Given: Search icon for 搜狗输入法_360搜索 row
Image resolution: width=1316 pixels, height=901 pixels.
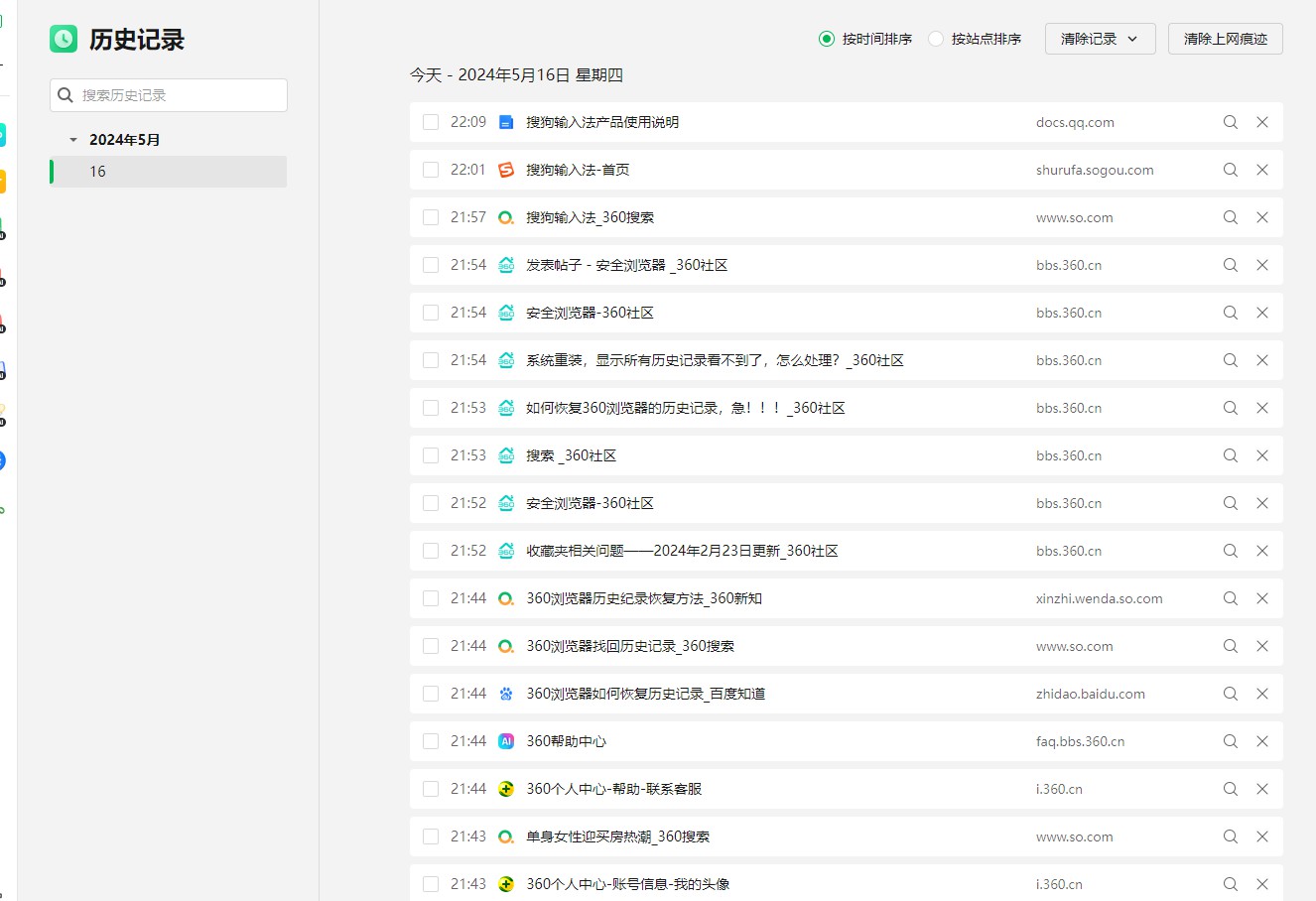Looking at the screenshot, I should 1231,217.
